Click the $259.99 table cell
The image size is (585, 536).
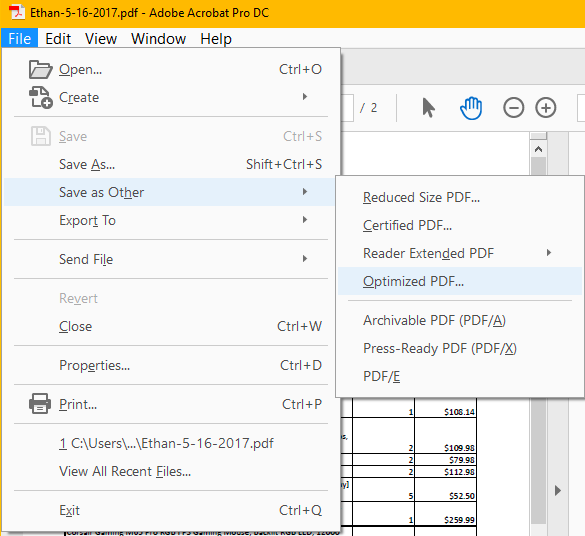tap(445, 514)
